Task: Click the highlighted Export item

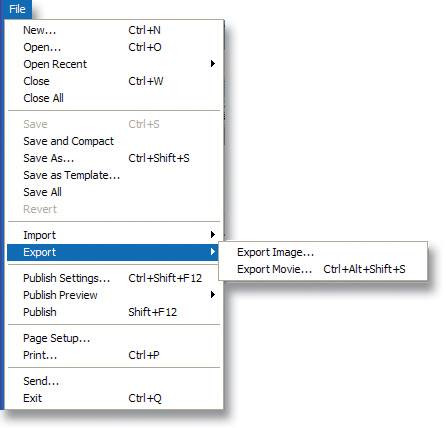Action: click(x=113, y=252)
